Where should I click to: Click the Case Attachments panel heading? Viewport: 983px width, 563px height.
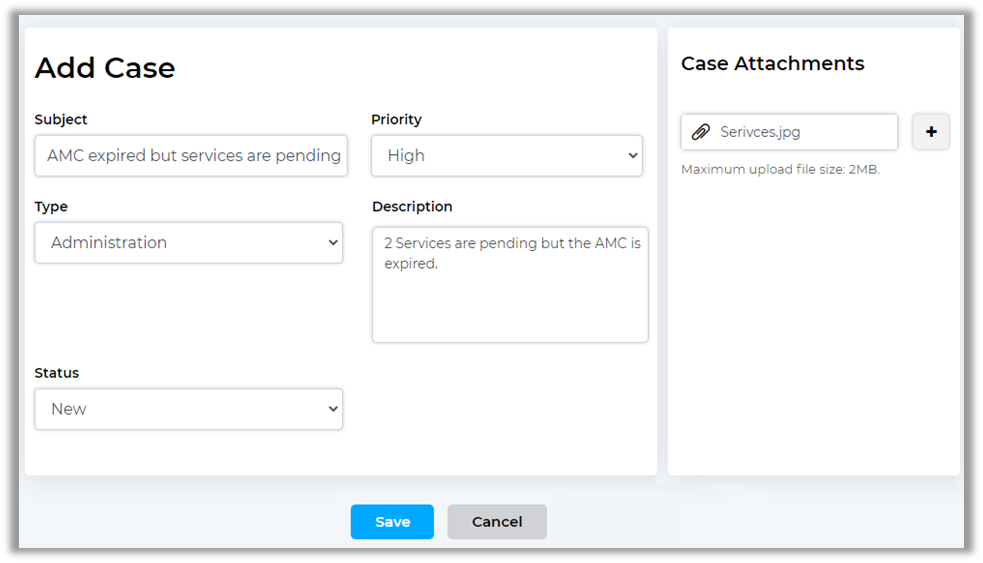click(772, 64)
